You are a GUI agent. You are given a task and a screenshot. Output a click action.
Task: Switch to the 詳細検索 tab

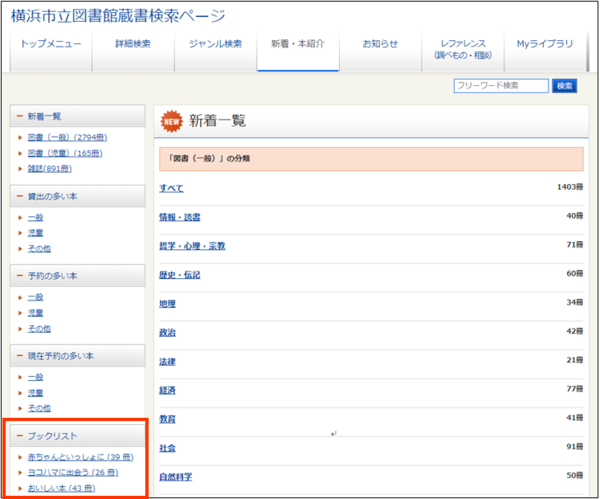[132, 44]
